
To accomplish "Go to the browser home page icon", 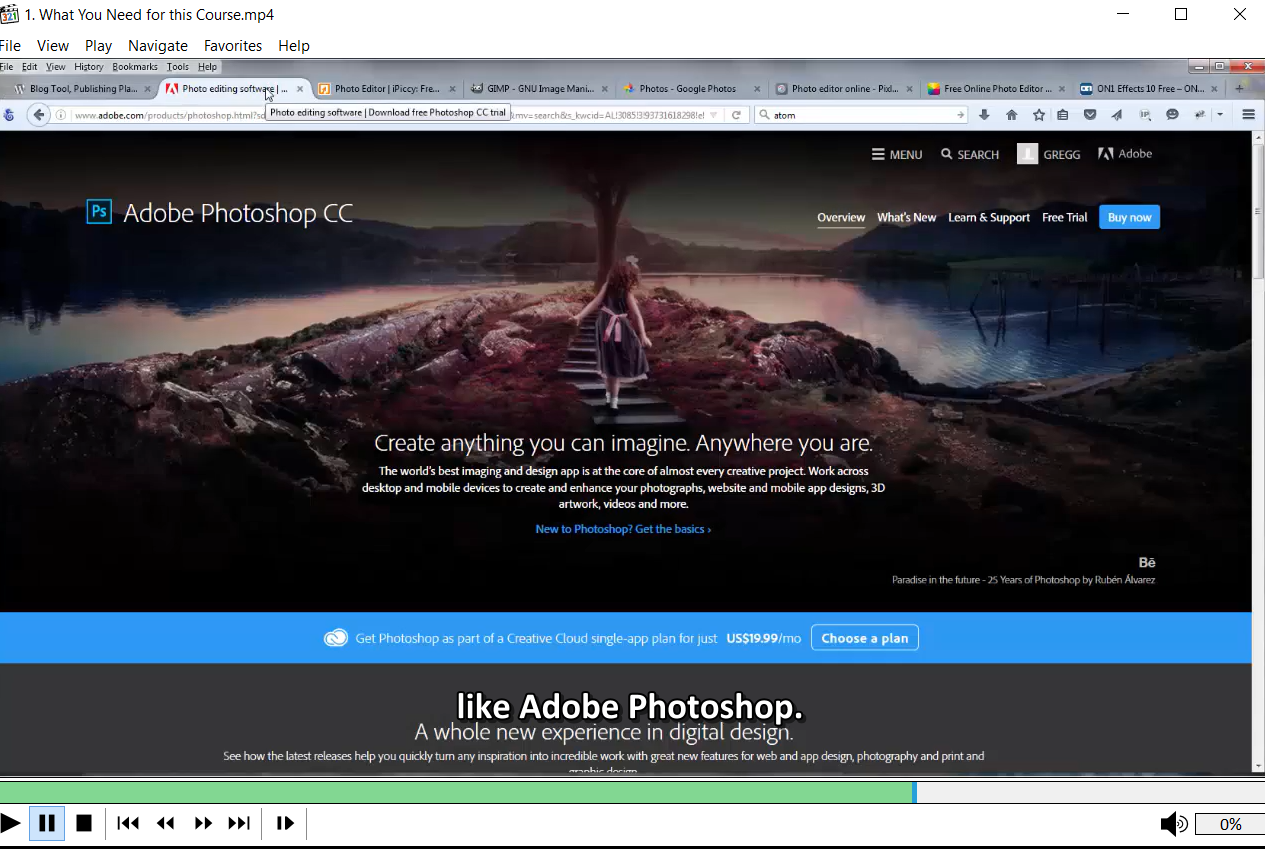I will click(1011, 115).
